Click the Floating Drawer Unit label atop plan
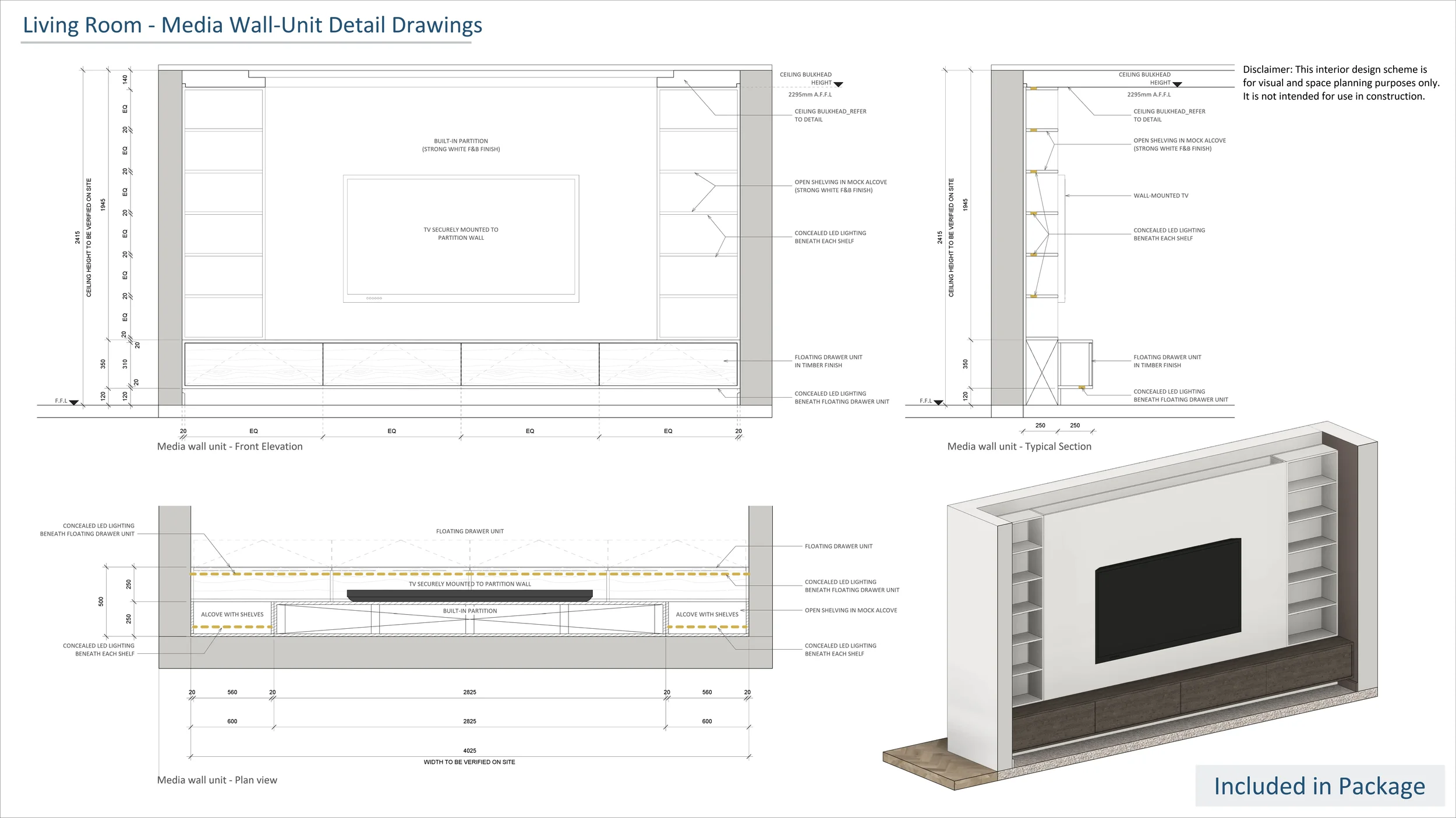1456x818 pixels. pos(469,531)
